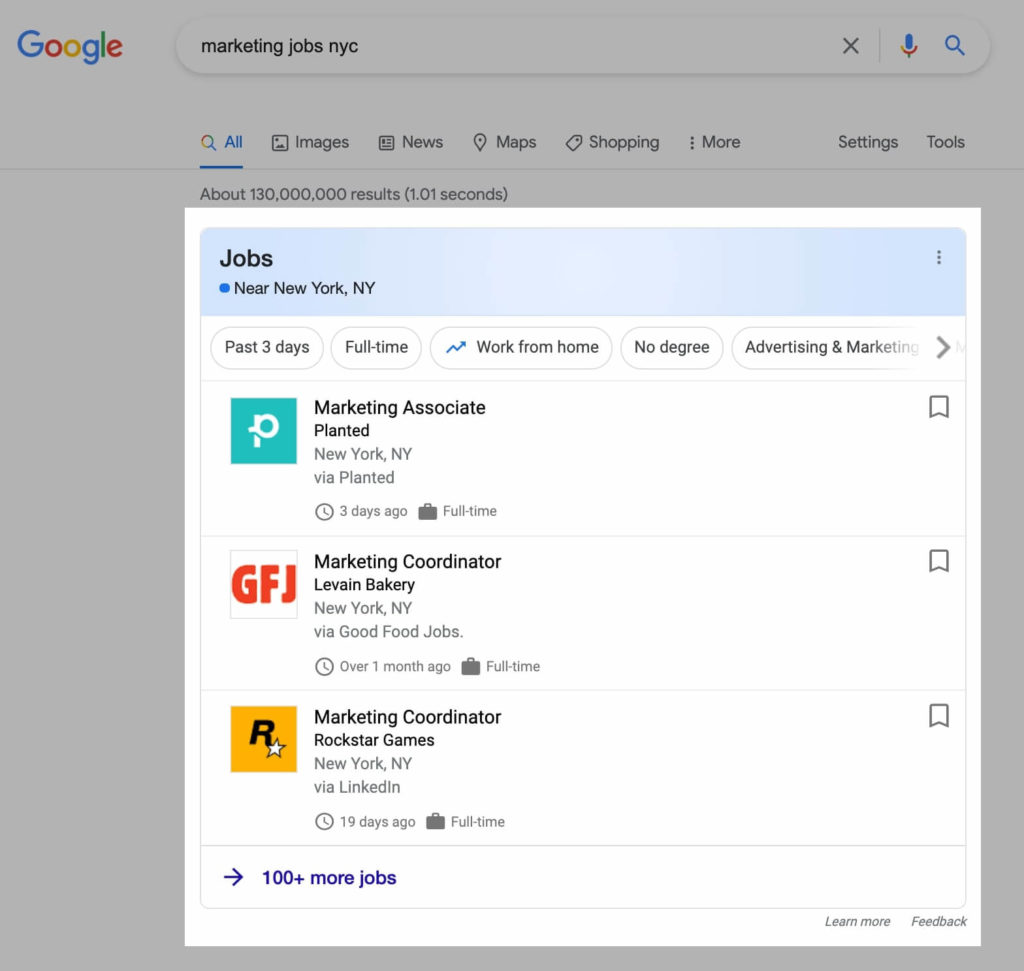Select the All results tab
The height and width of the screenshot is (971, 1024).
pyautogui.click(x=221, y=142)
